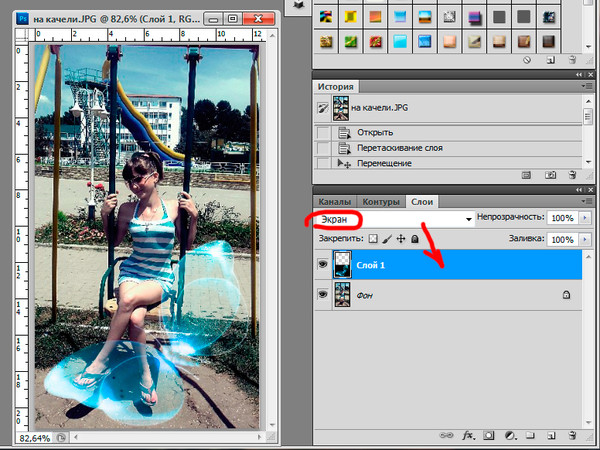The width and height of the screenshot is (600, 450).
Task: Click the Layers list scroll down arrow
Action: [589, 422]
